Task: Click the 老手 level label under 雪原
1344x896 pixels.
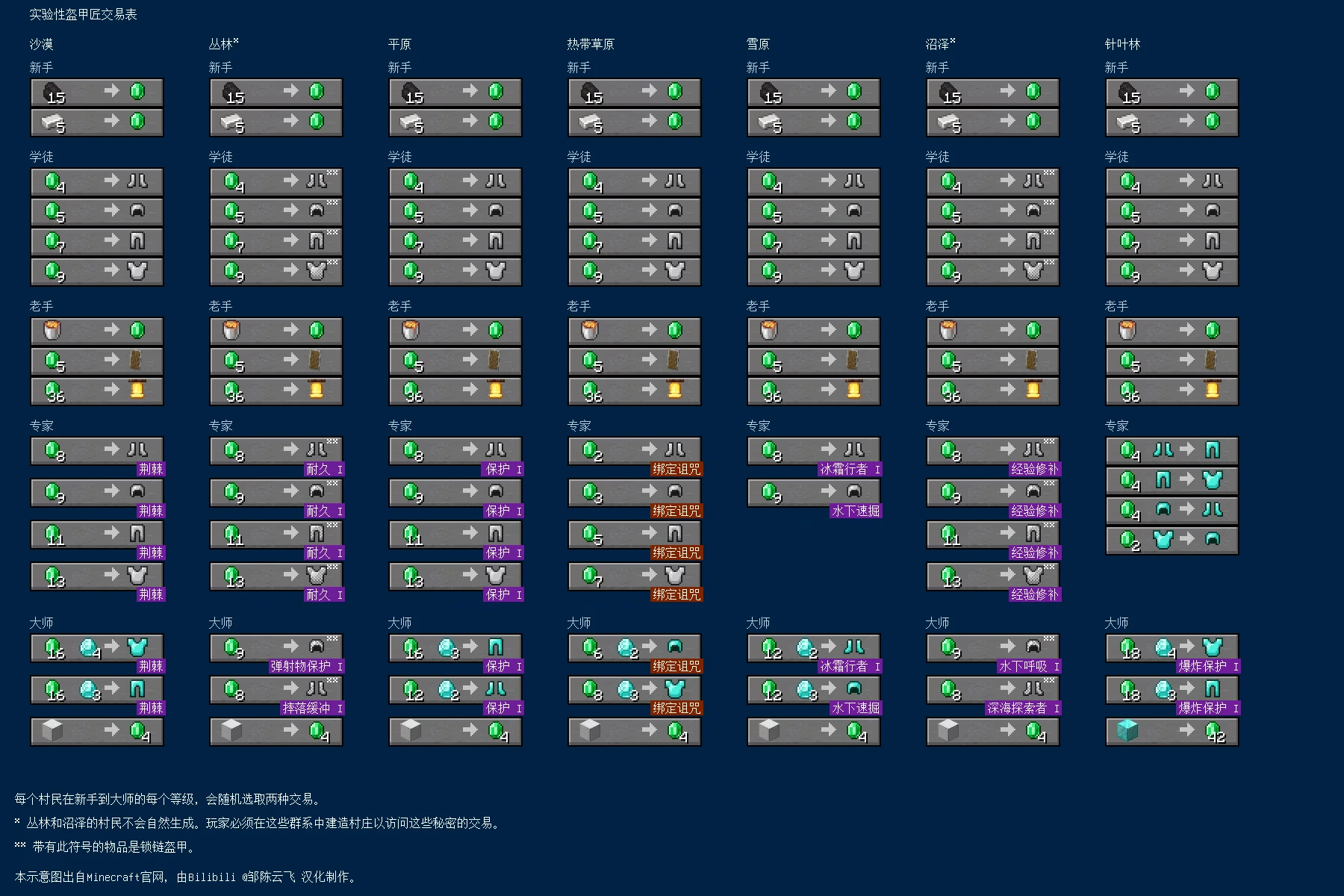Action: pyautogui.click(x=758, y=306)
